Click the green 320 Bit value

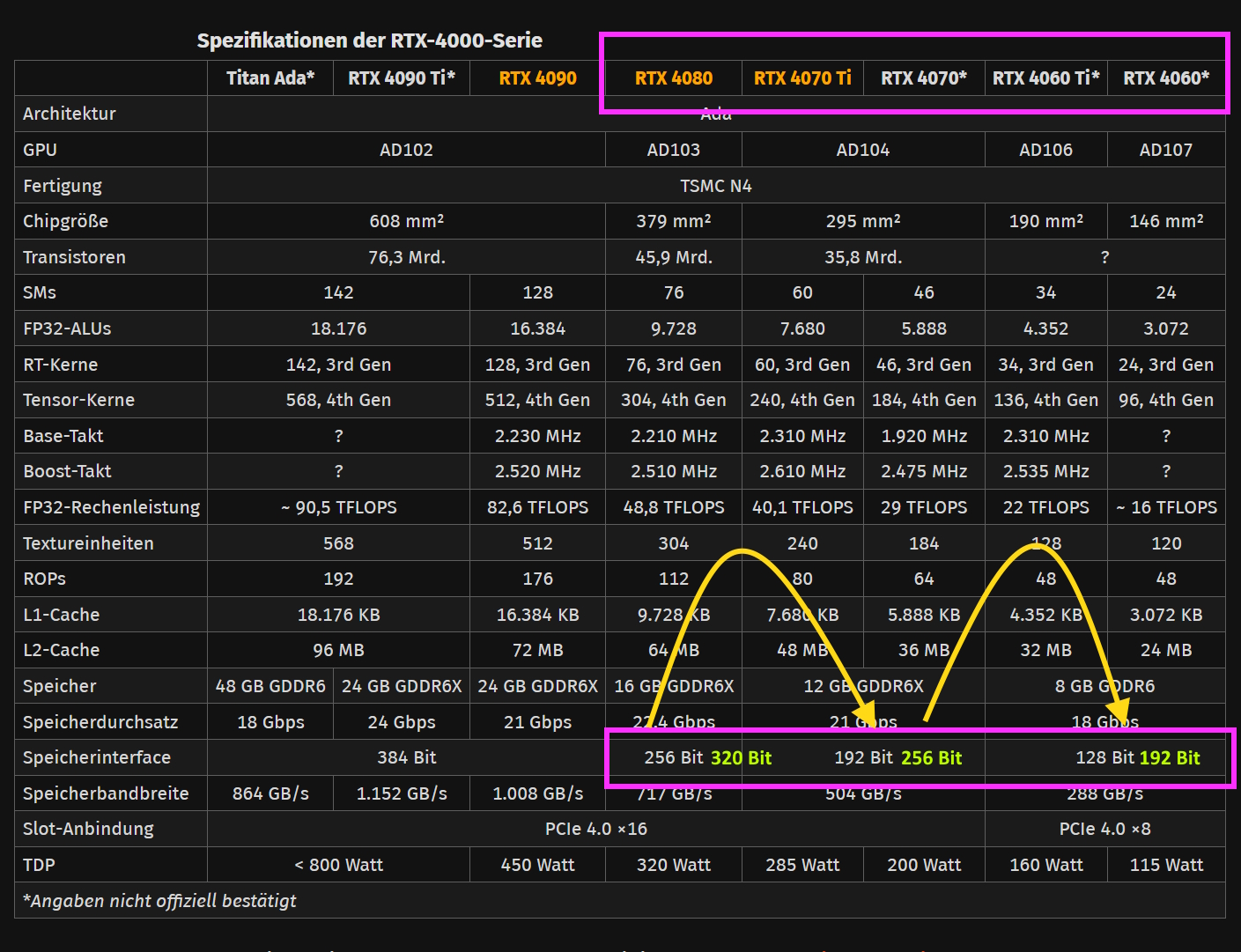(741, 757)
